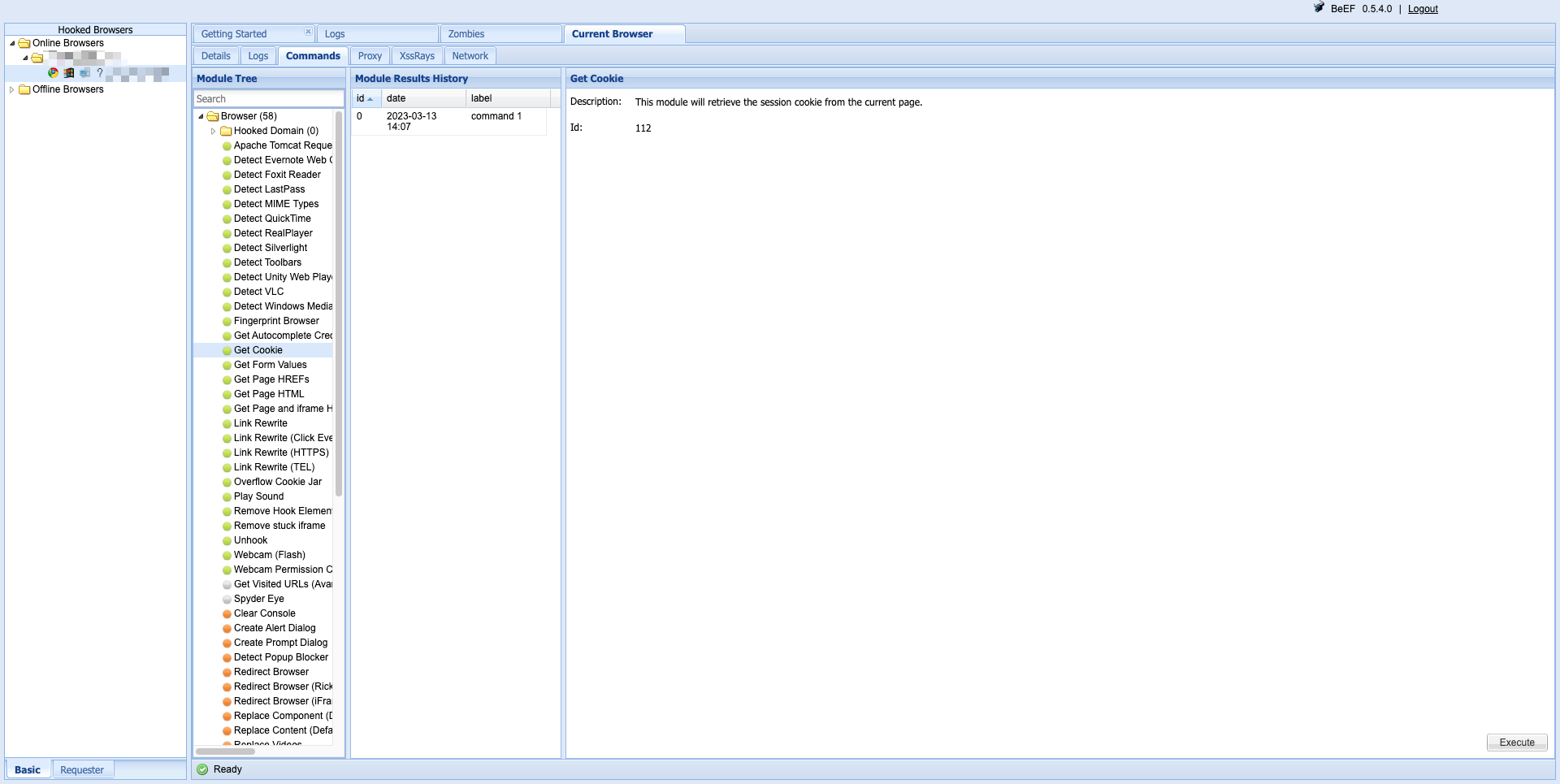Click the Logout link
The image size is (1560, 784).
[x=1423, y=9]
